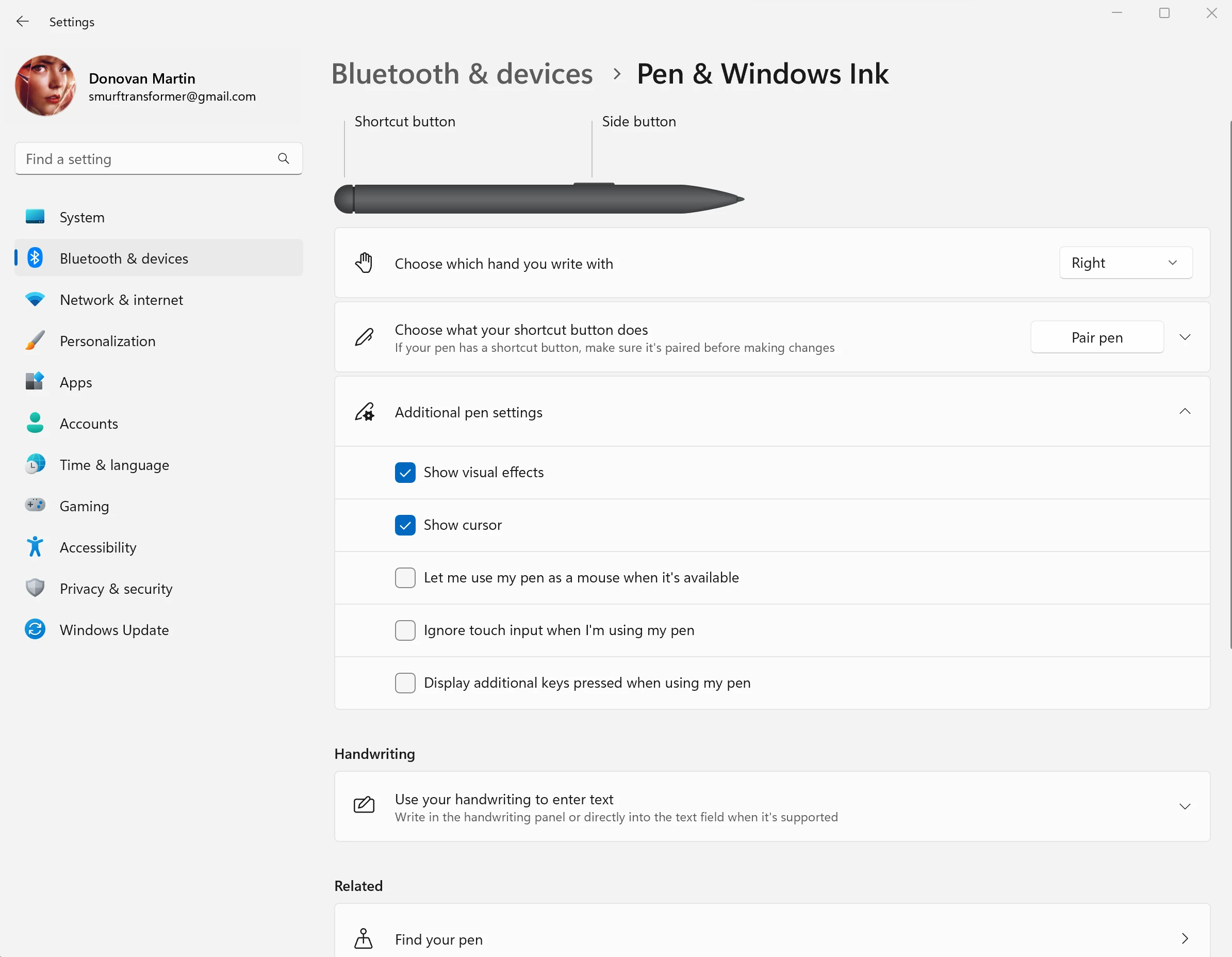Uncheck the Show cursor checkbox
This screenshot has width=1232, height=957.
point(405,525)
